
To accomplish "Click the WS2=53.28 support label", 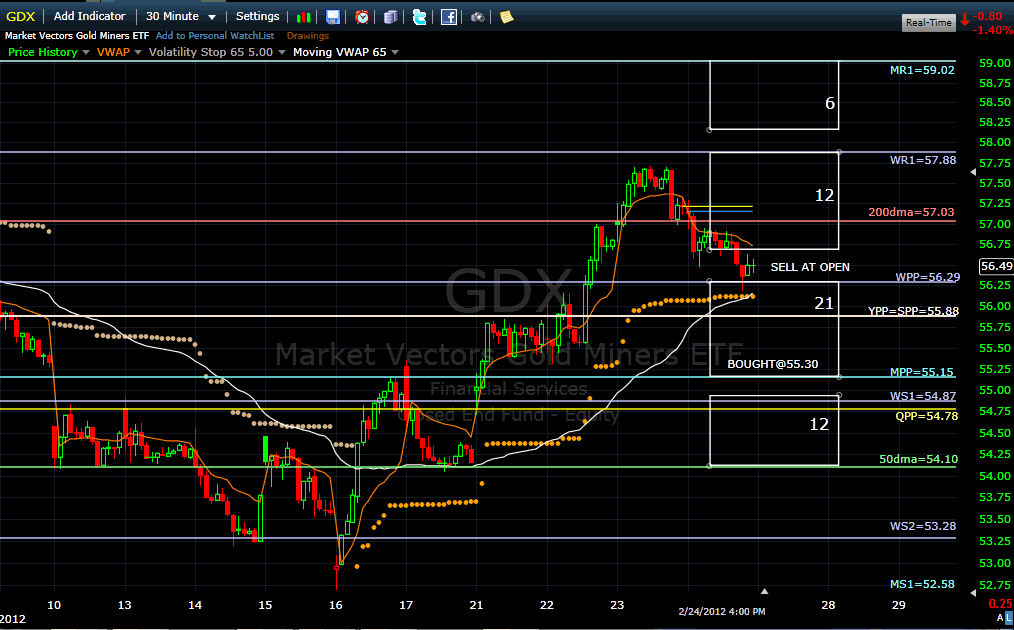I will click(x=923, y=526).
